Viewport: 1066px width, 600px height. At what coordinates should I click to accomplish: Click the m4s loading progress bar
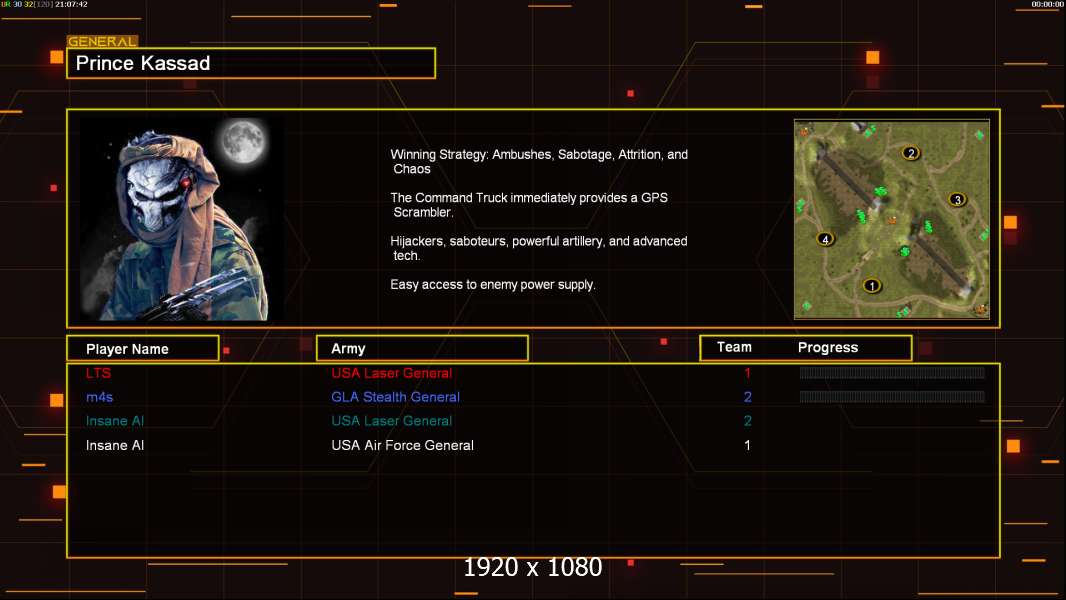(x=892, y=396)
